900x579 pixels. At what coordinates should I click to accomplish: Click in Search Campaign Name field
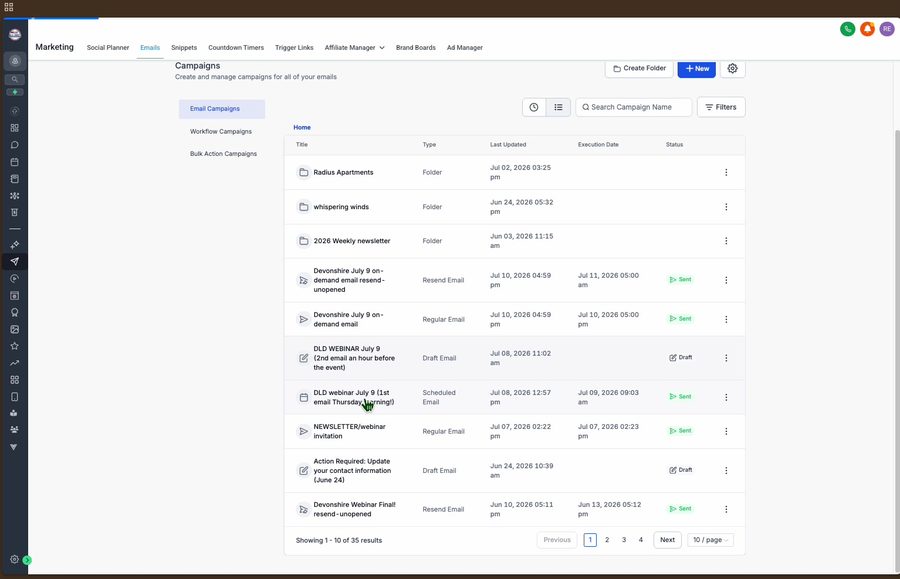point(634,107)
